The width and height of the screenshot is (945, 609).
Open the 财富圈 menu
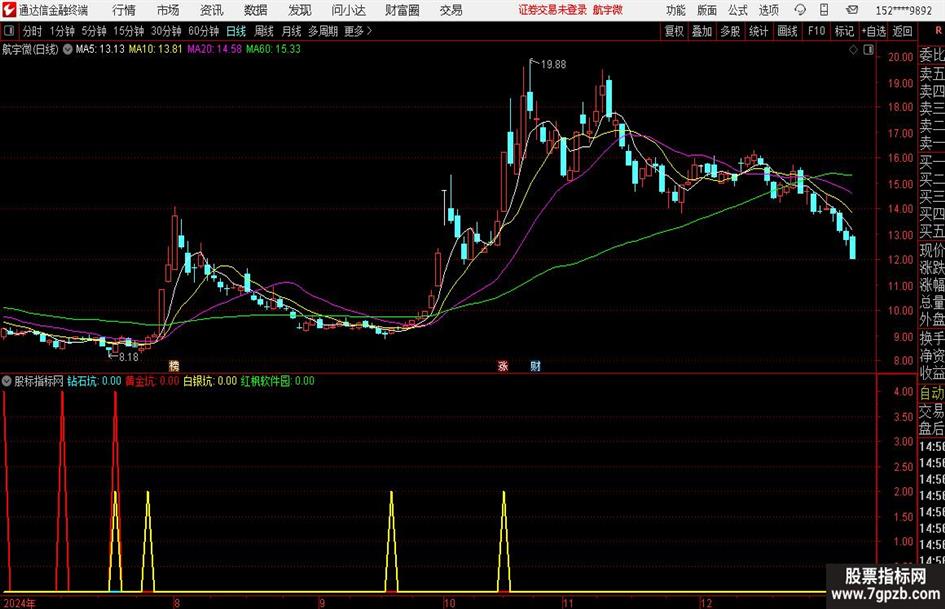click(402, 10)
